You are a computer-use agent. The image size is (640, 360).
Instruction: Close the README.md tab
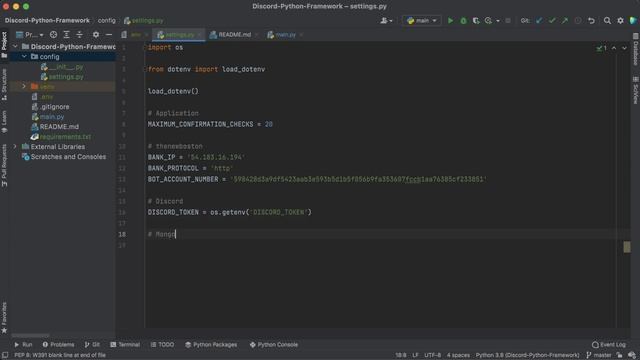[x=256, y=35]
